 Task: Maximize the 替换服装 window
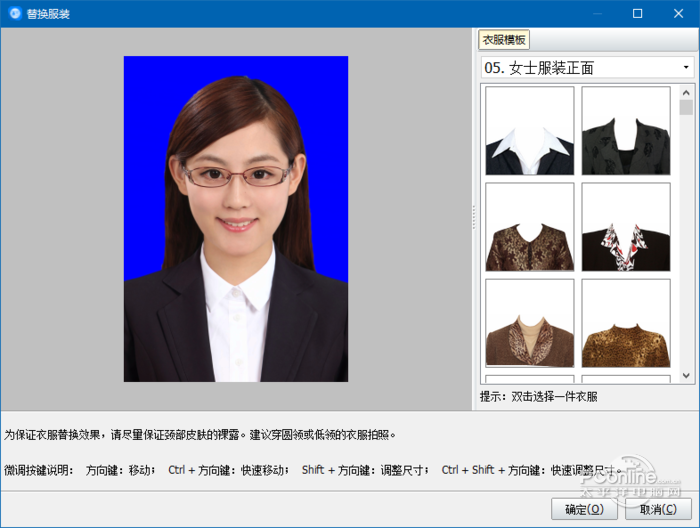(638, 14)
